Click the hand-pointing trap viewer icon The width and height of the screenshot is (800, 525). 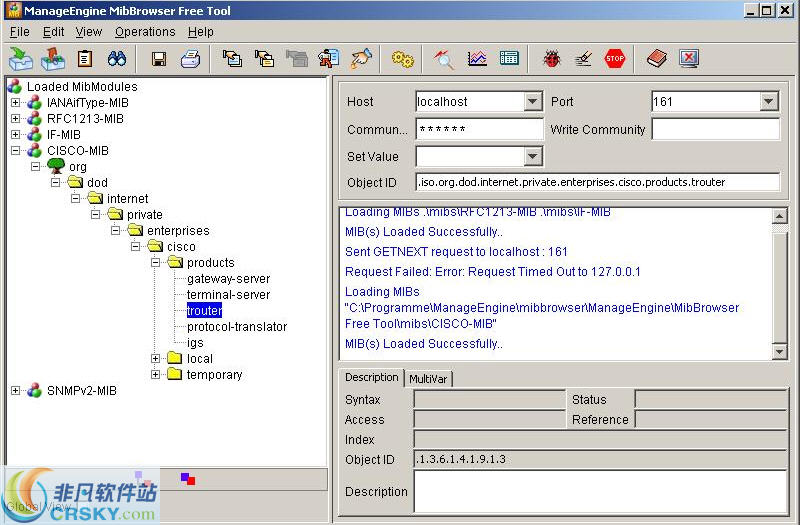pos(361,59)
